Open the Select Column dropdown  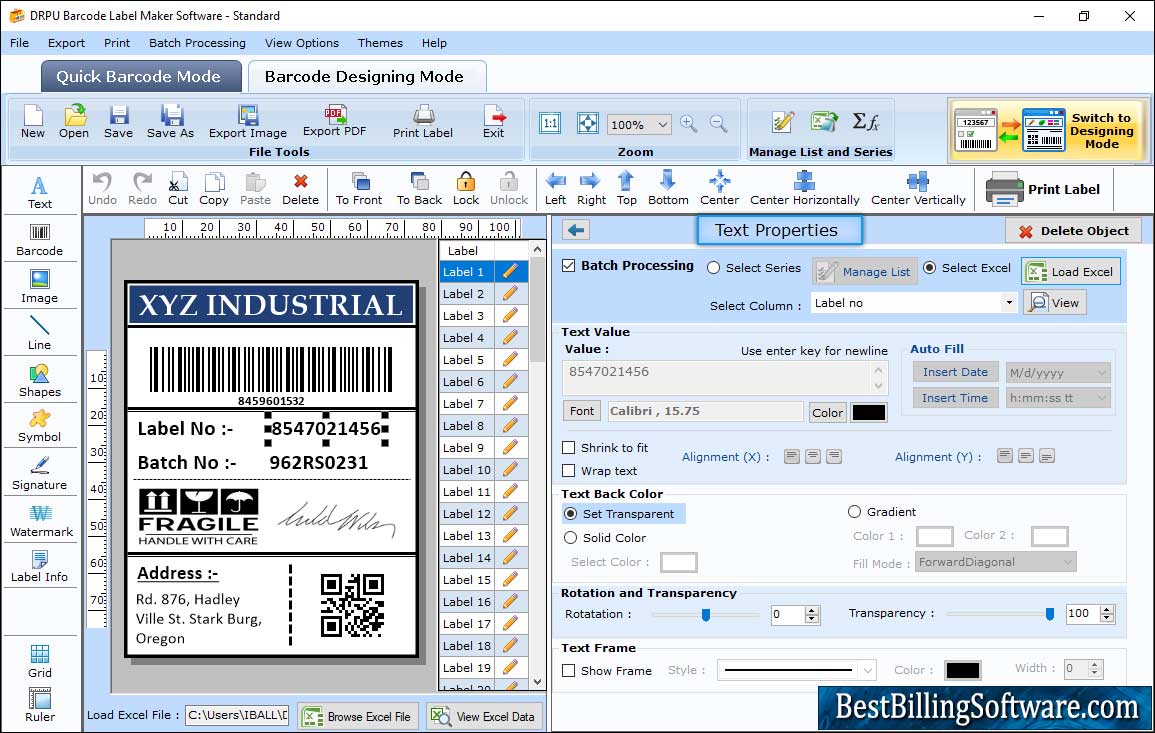1008,303
